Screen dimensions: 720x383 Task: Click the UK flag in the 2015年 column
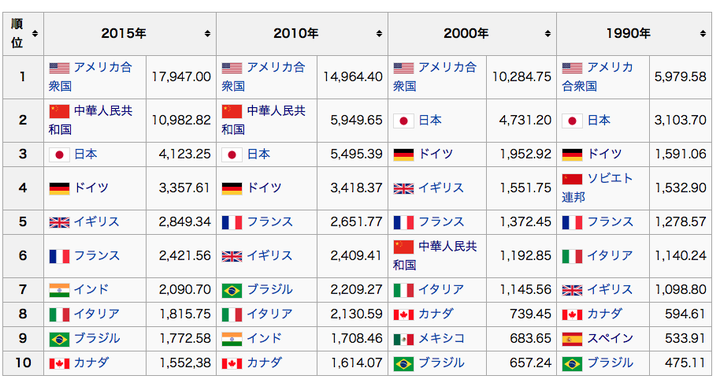(x=59, y=223)
